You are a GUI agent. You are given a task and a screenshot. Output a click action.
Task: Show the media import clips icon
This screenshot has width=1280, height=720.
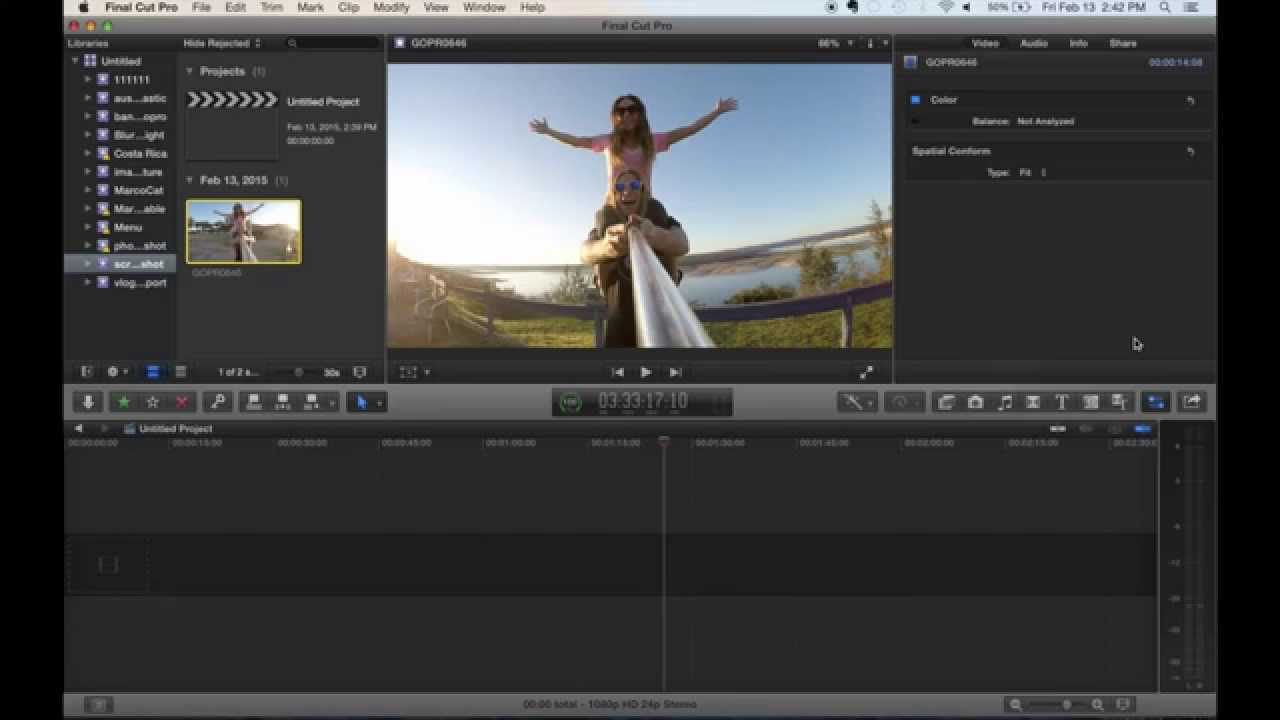point(946,402)
